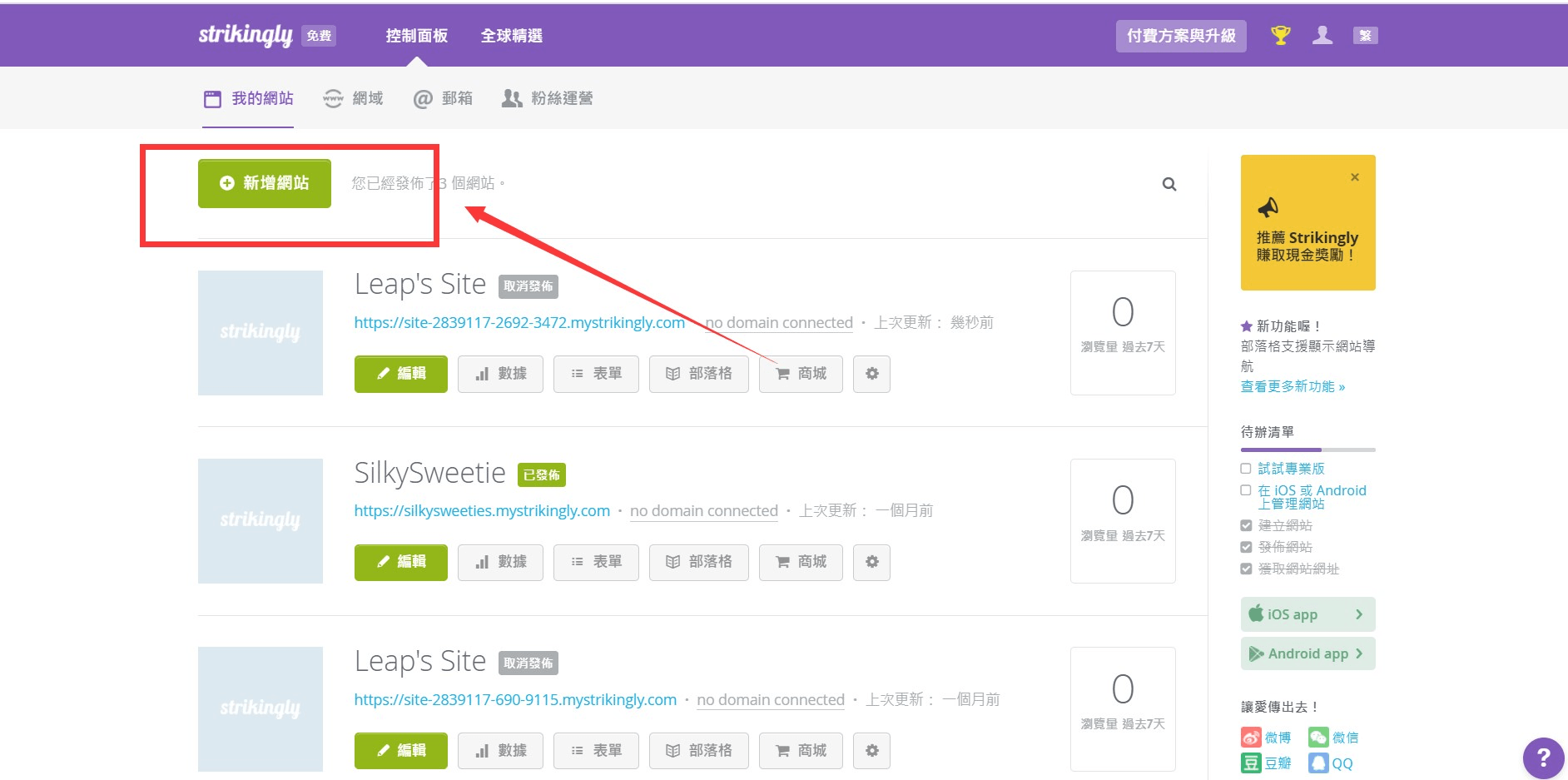
Task: Open the silkysweeties.mystrikingly.com link
Action: click(482, 510)
